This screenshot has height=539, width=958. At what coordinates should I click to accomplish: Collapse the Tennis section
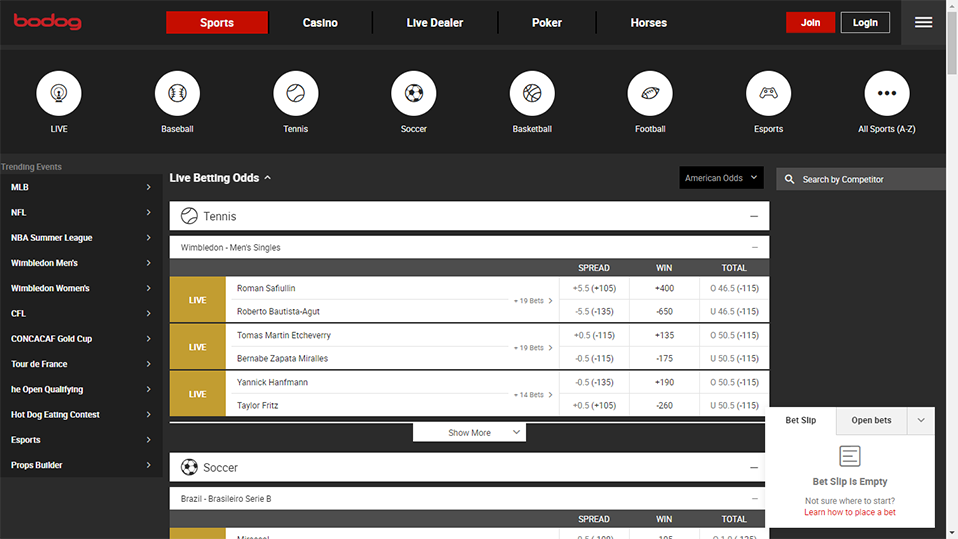pyautogui.click(x=753, y=216)
